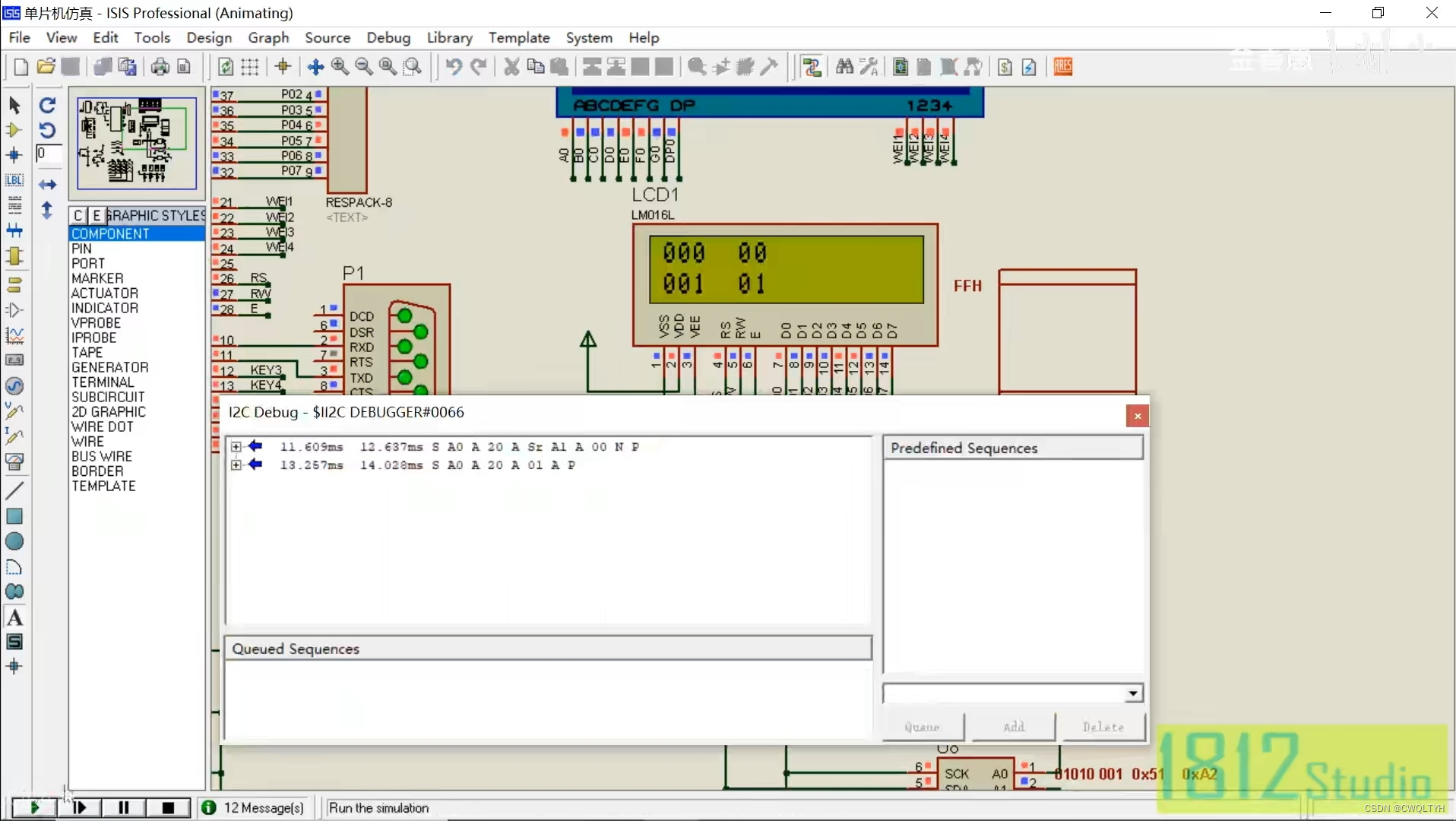
Task: Click the schematic overview thumbnail
Action: tap(137, 142)
